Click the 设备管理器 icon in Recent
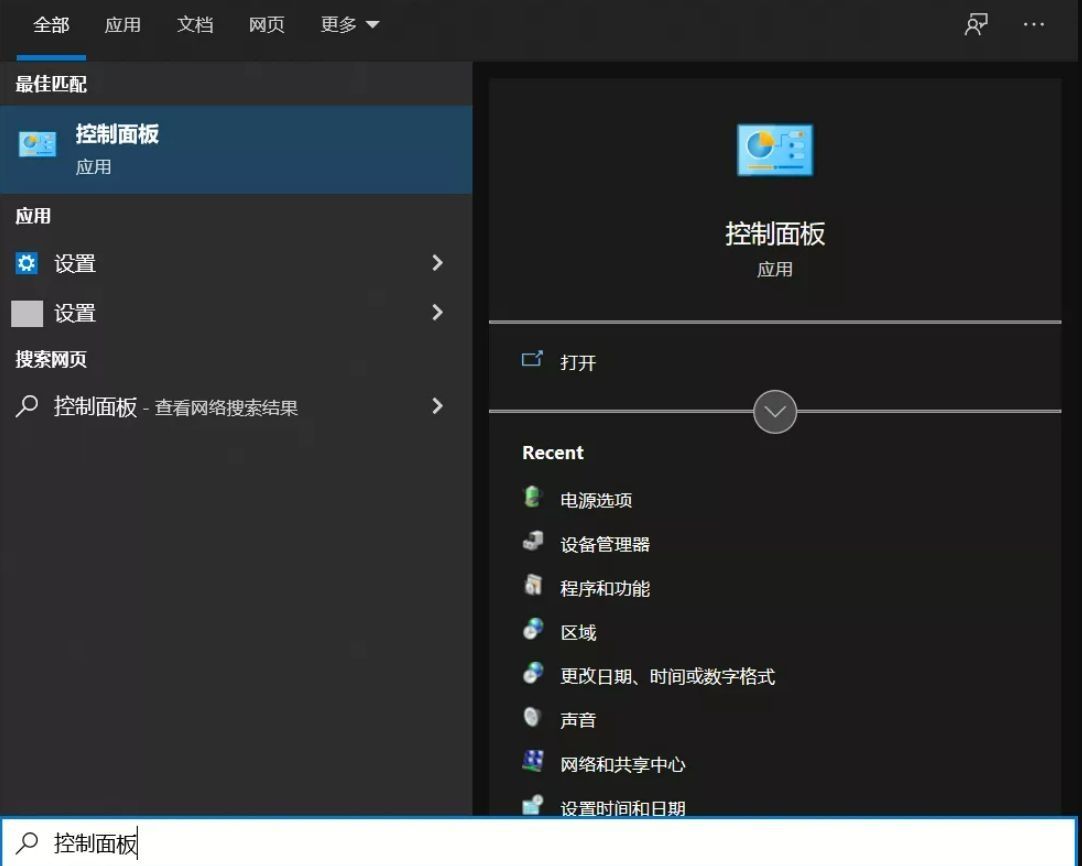 click(532, 542)
